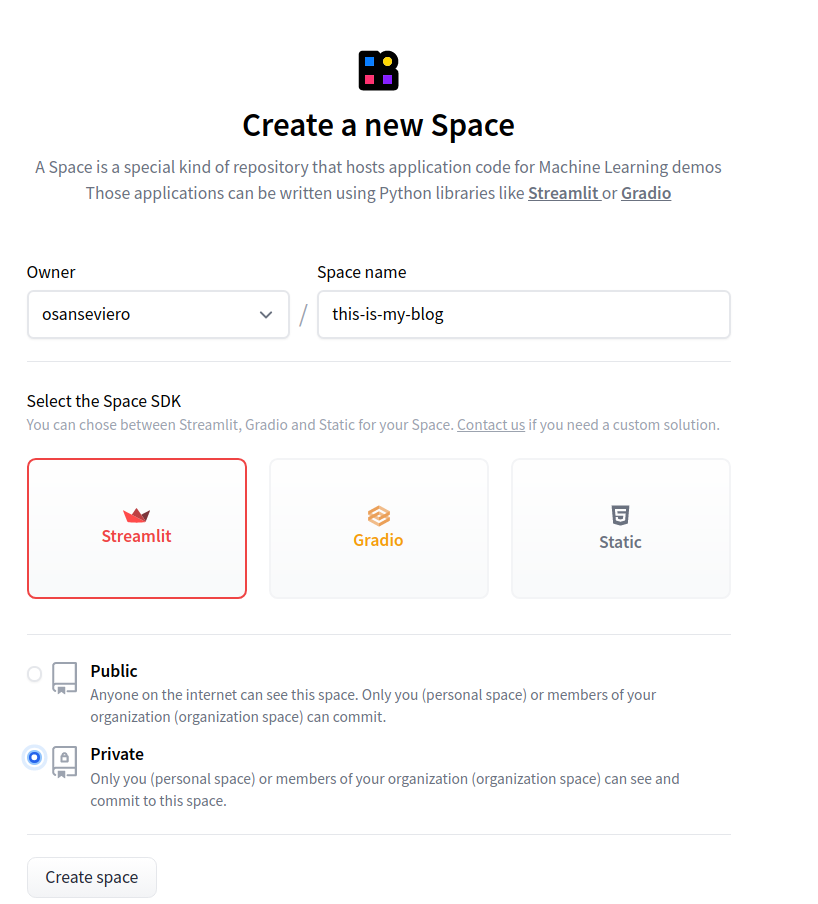Choose the Streamlit SDK card
The image size is (818, 904).
137,529
